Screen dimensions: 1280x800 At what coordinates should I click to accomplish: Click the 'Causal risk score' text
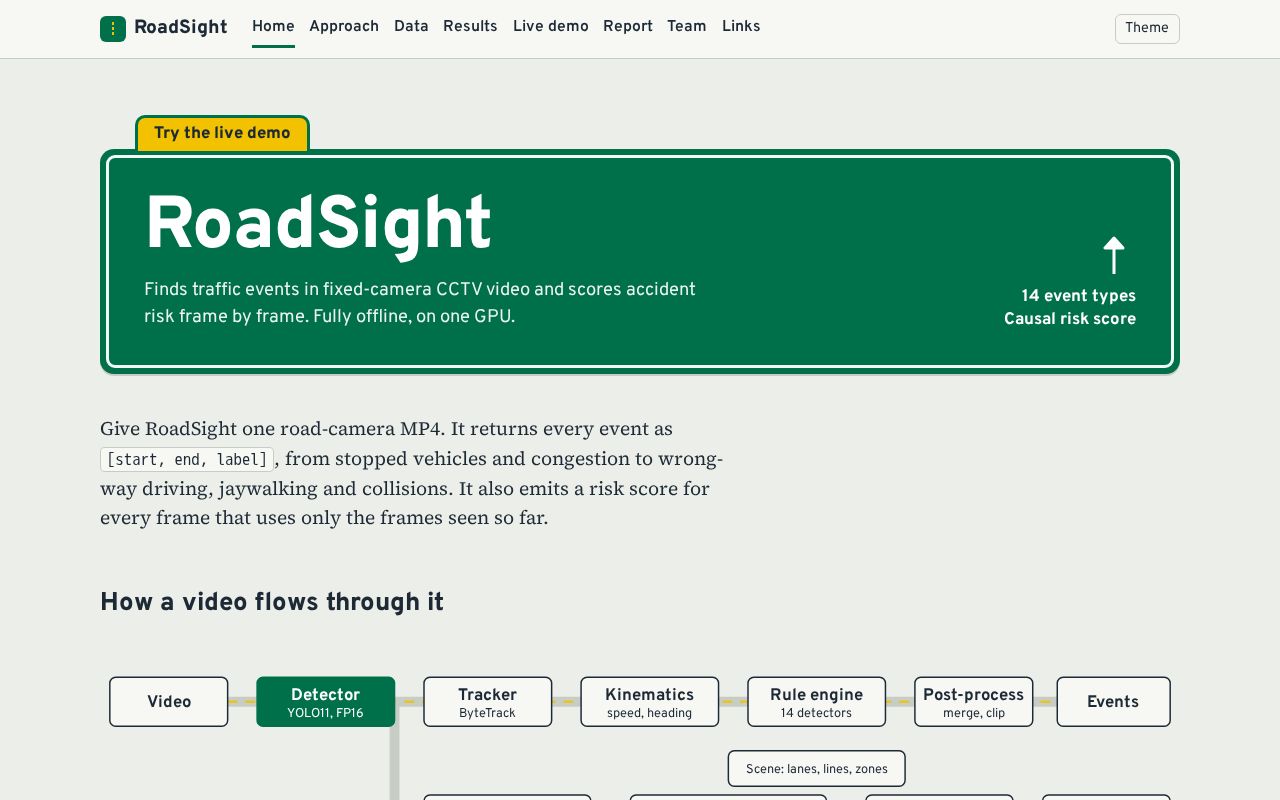click(x=1070, y=319)
